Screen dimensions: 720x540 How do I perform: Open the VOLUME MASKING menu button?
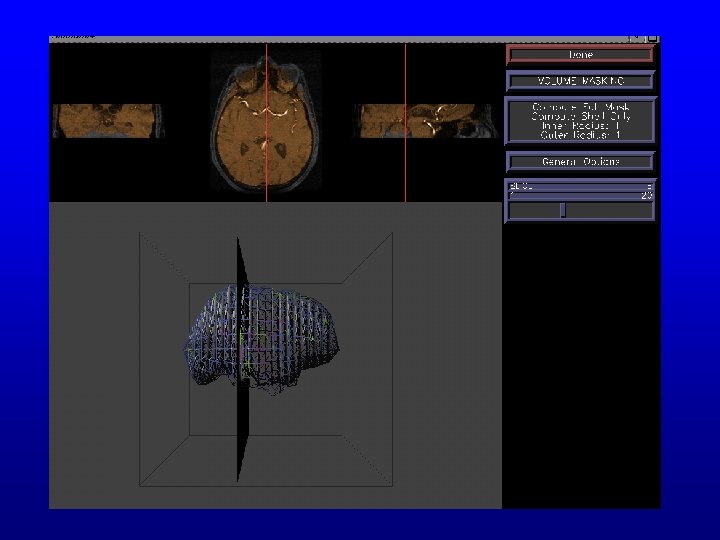(580, 81)
